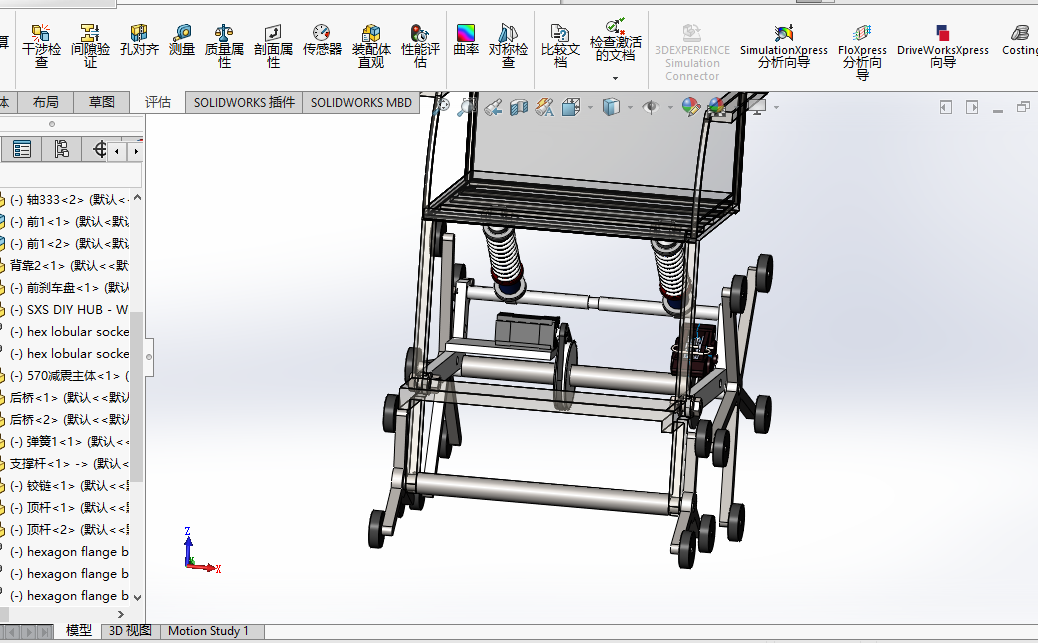Toggle the Section View icon

tap(519, 107)
